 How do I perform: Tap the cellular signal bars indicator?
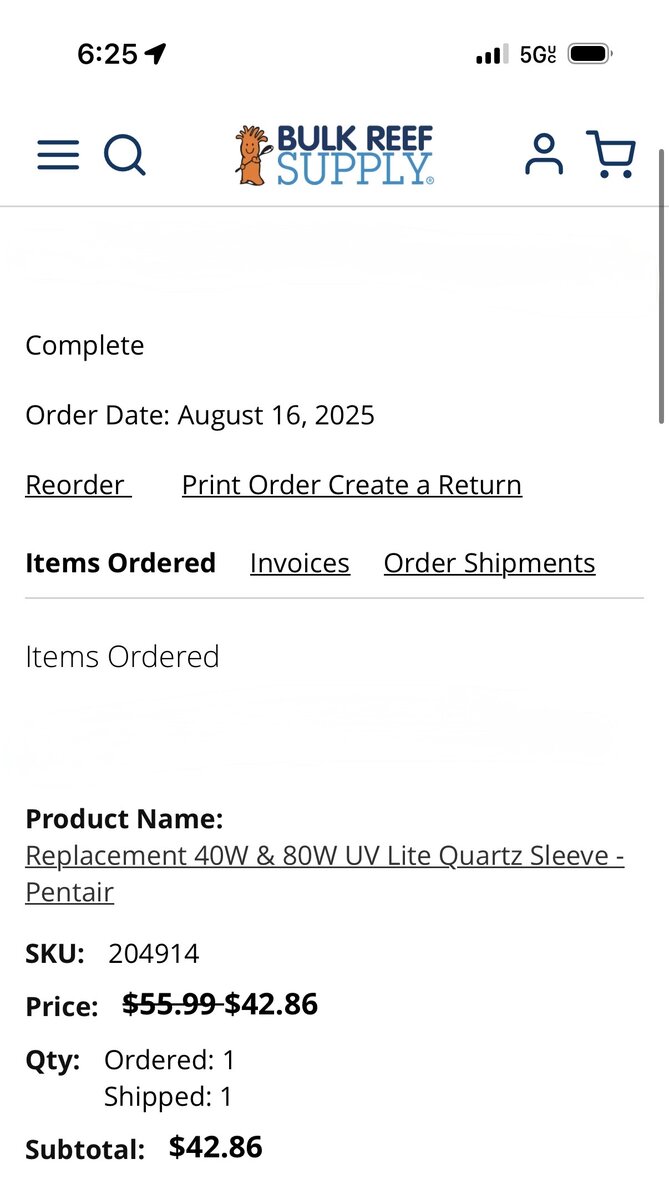tap(491, 55)
